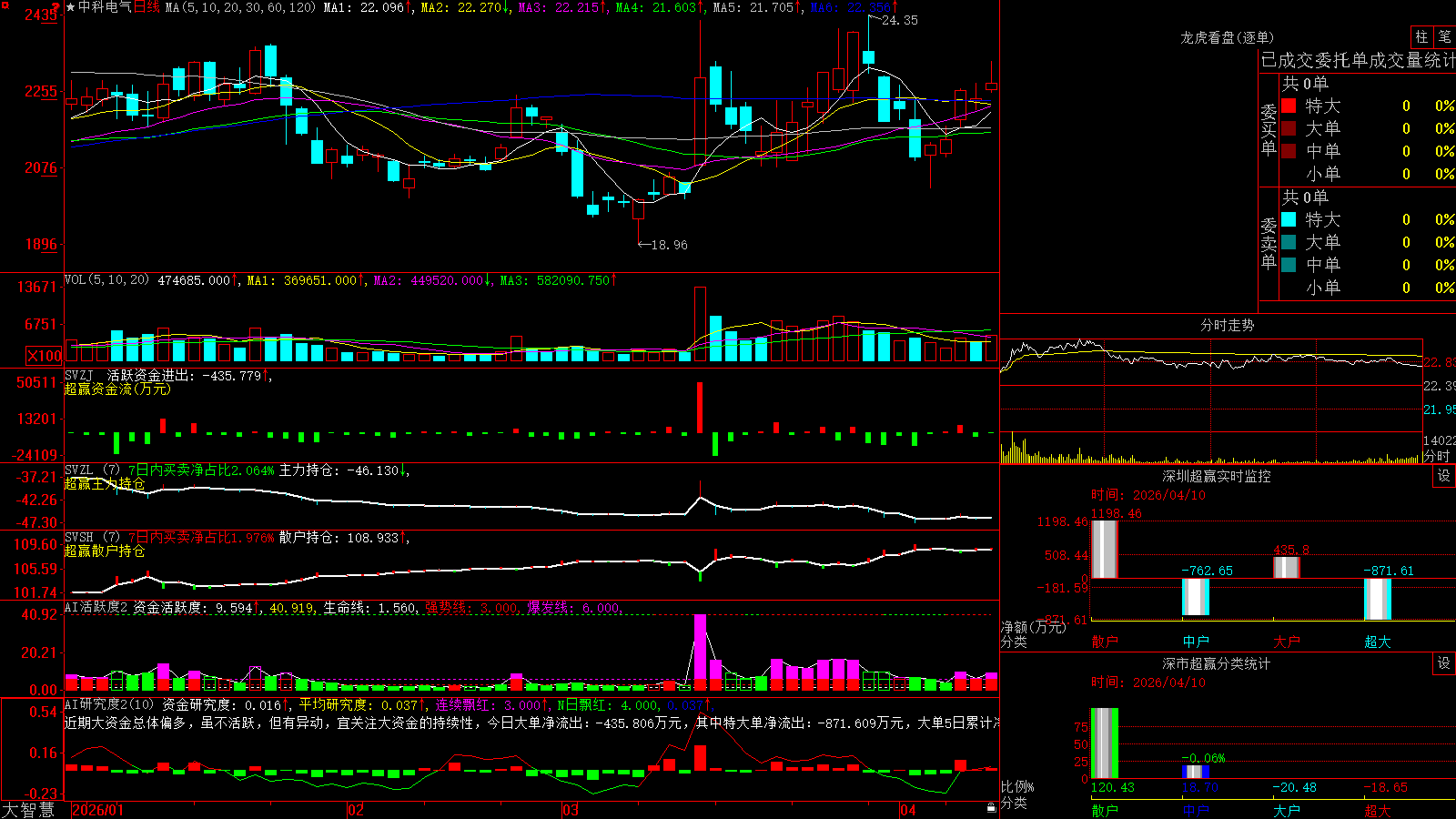This screenshot has height=819, width=1456.
Task: Click the 超大 bar valued -871.61
Action: click(x=1378, y=599)
